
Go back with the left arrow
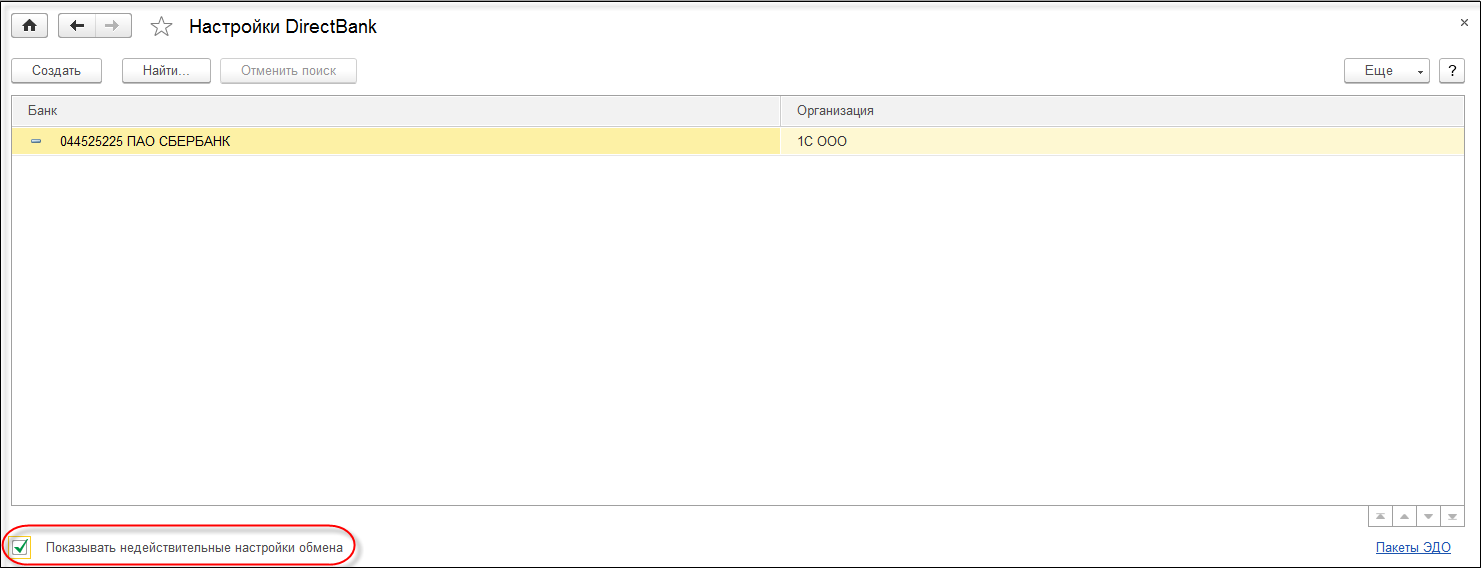click(x=77, y=26)
